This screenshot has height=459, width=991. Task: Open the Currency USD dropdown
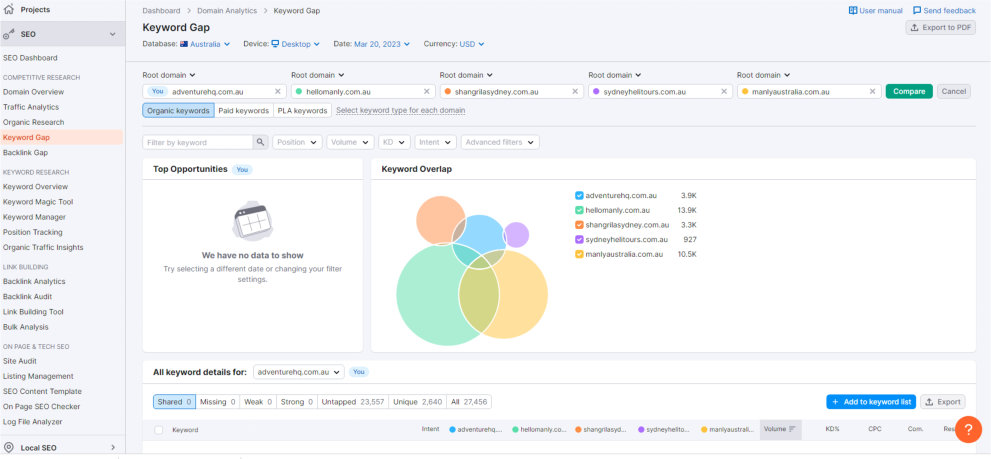coord(472,44)
